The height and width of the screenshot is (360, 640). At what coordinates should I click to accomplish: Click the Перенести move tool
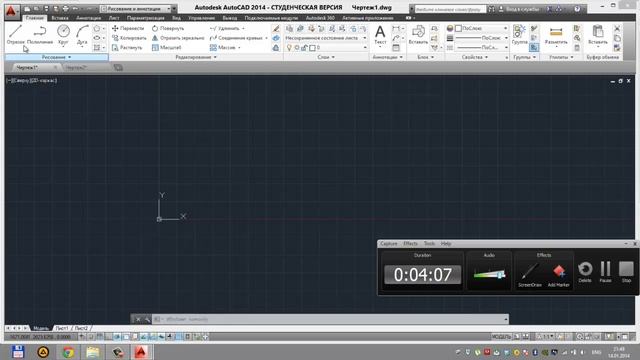tap(128, 28)
